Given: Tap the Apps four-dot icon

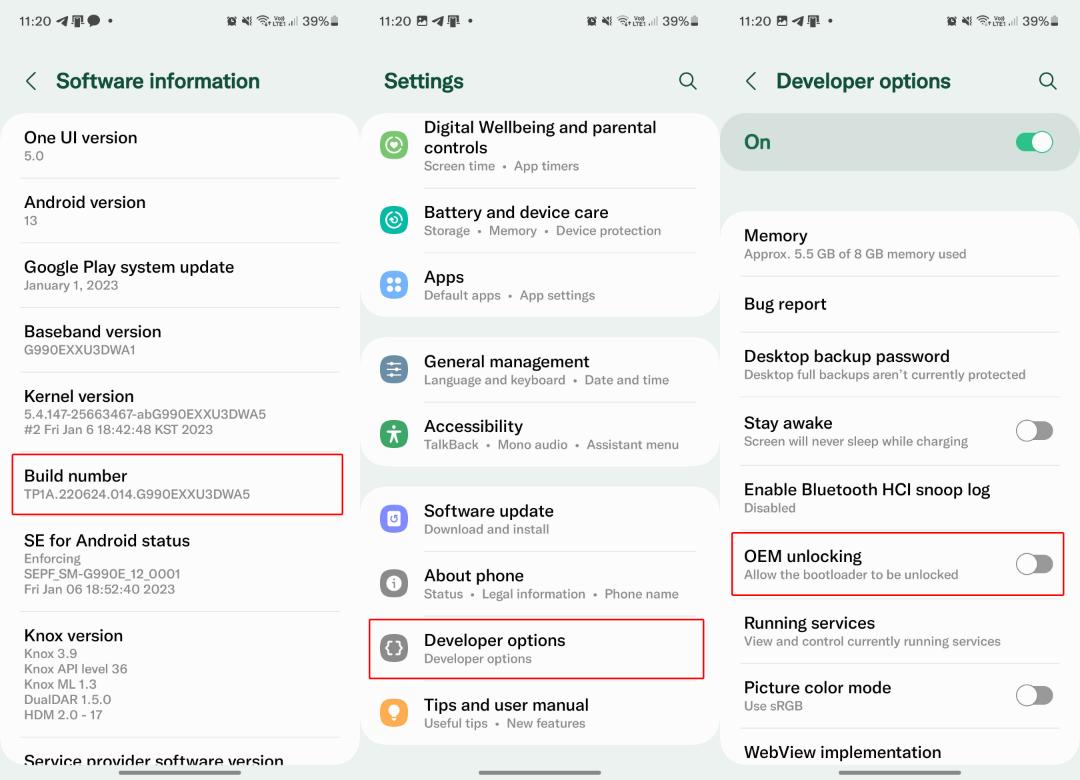Looking at the screenshot, I should (394, 285).
